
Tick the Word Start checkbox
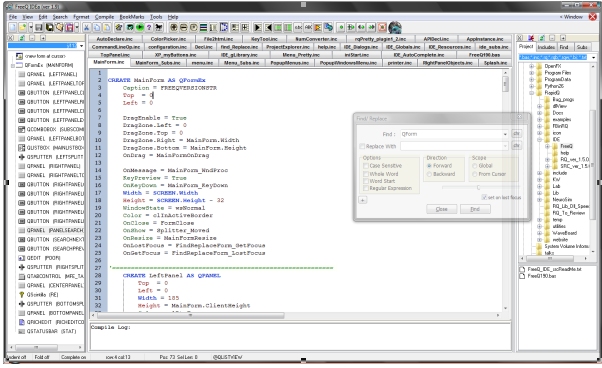(x=366, y=181)
